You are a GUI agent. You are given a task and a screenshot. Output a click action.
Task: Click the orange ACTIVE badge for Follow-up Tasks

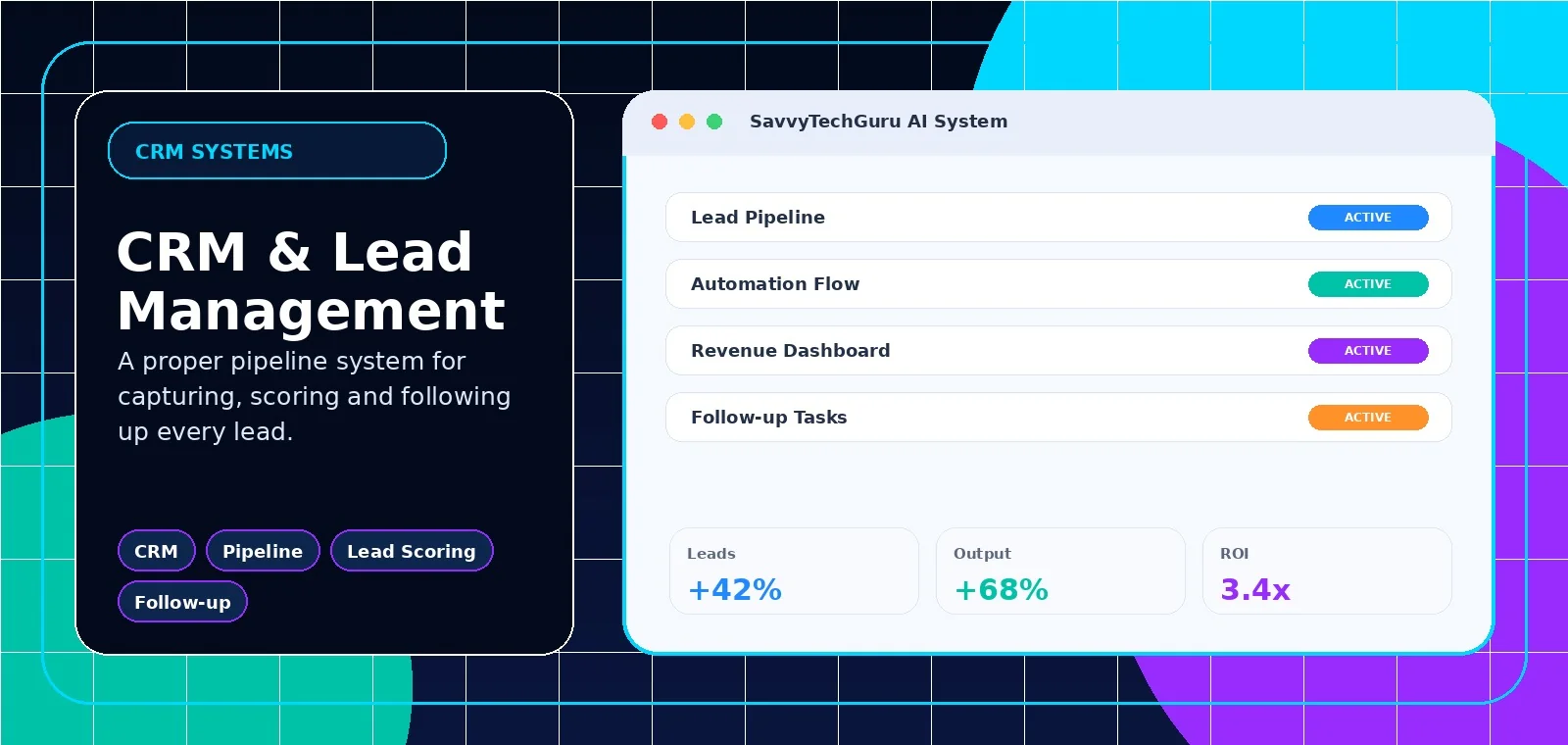point(1368,418)
